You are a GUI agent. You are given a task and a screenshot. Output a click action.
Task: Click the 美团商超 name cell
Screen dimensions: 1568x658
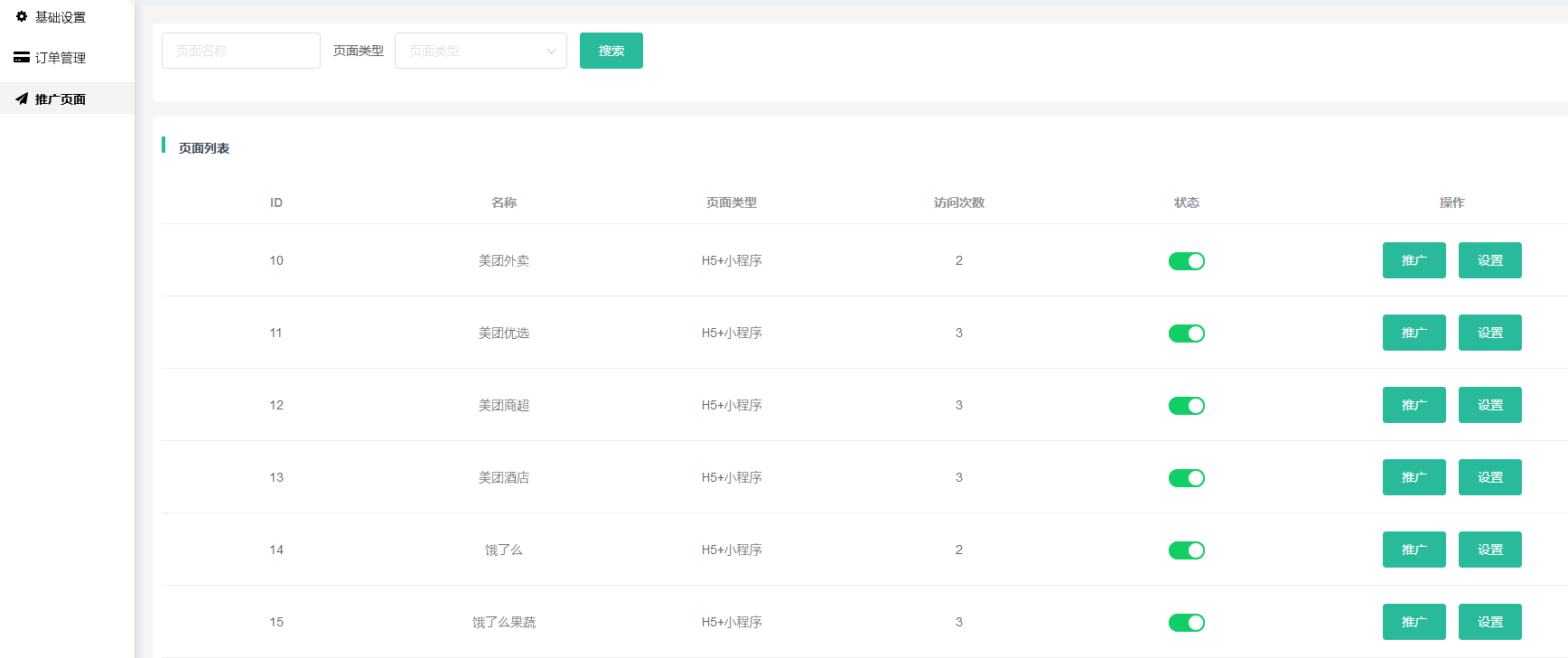(x=504, y=405)
